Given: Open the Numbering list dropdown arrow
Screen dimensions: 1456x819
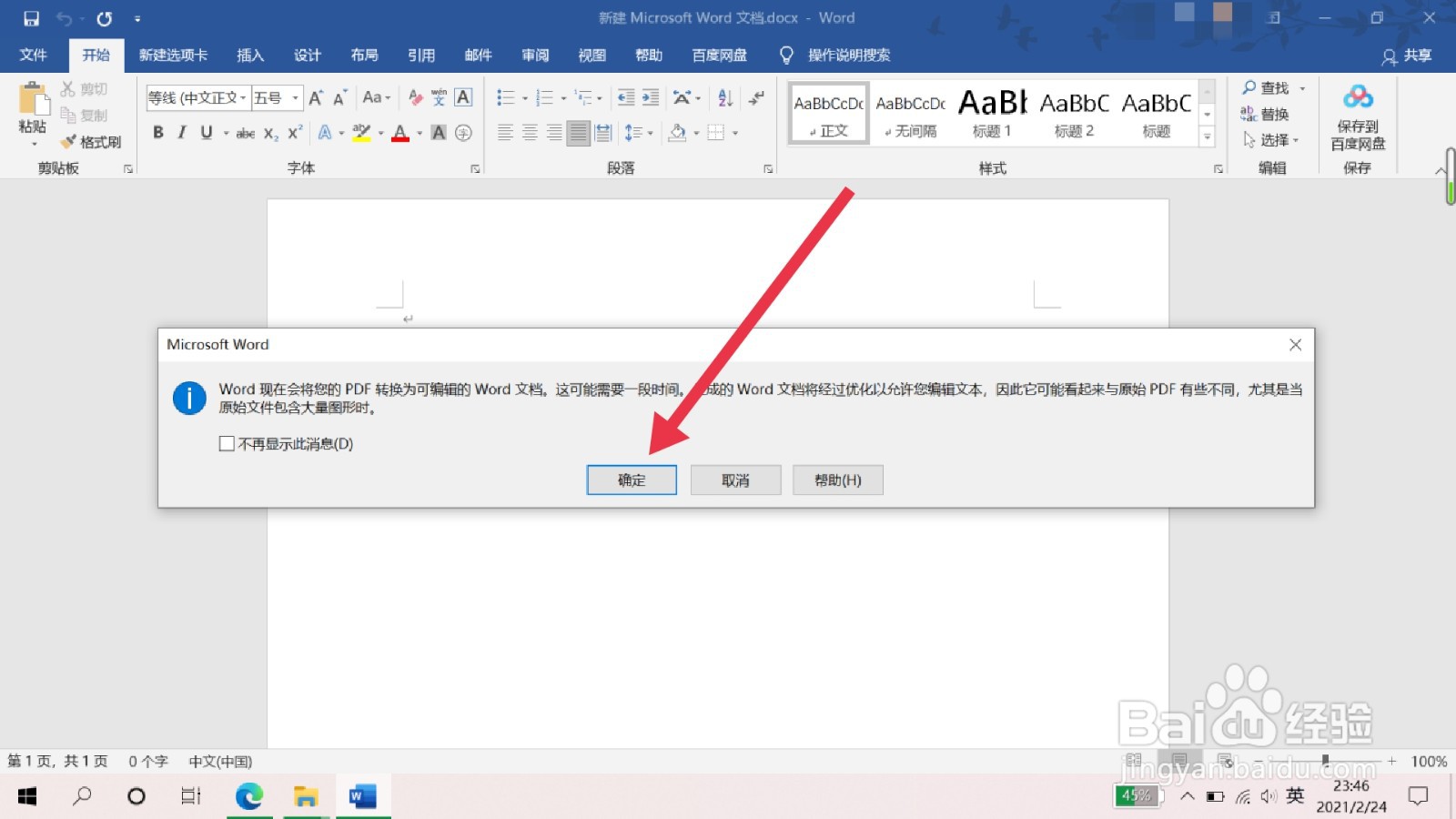Looking at the screenshot, I should click(563, 98).
